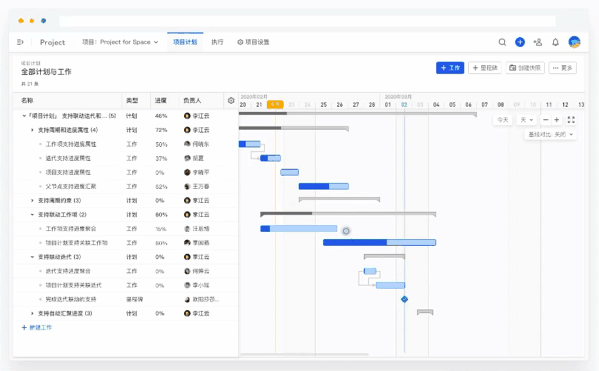
Task: Zoom in the Gantt with plus icon
Action: tap(557, 120)
